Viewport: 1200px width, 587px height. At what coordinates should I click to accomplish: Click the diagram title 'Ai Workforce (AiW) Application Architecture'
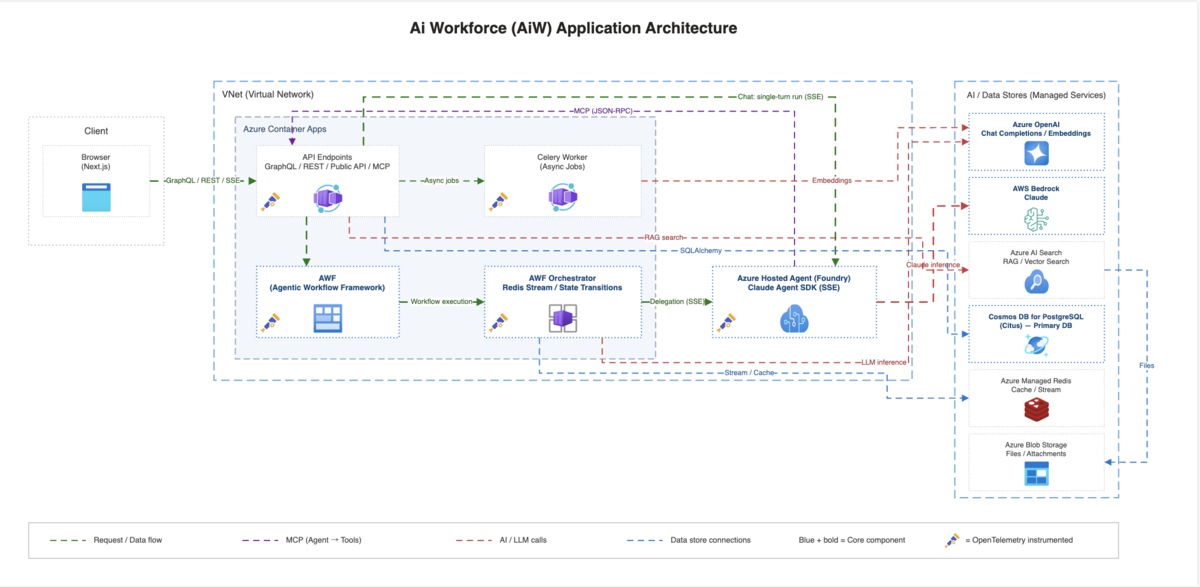pos(574,28)
